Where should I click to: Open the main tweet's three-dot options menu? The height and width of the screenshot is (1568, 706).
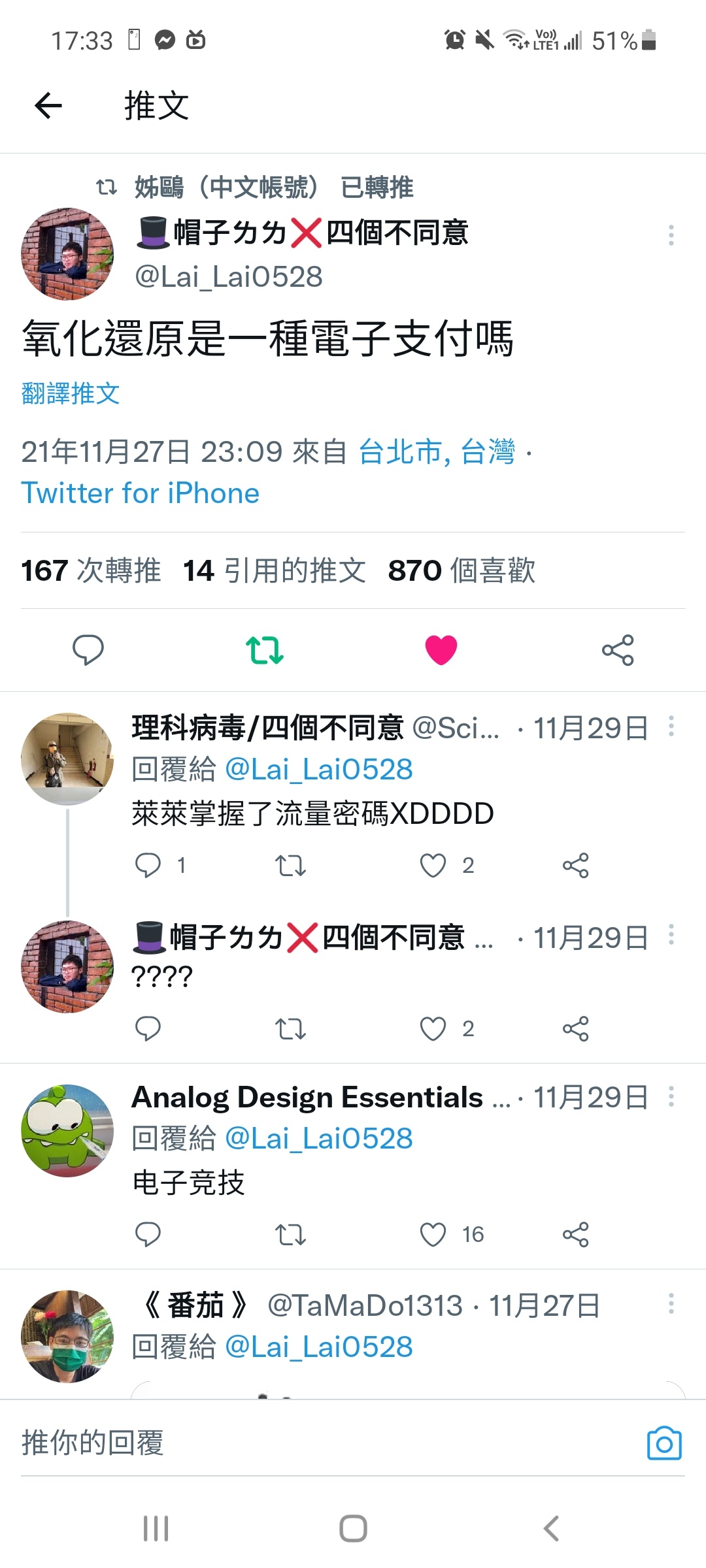click(x=671, y=235)
